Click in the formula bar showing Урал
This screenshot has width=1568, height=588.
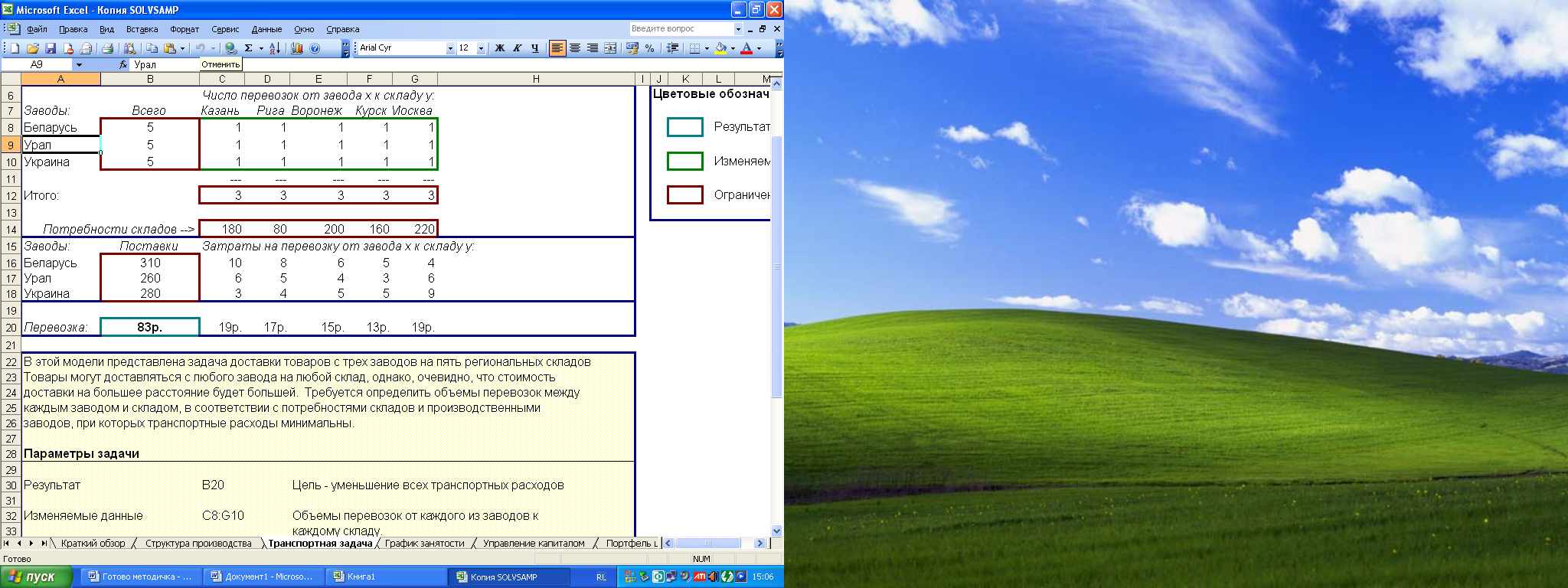tap(456, 65)
